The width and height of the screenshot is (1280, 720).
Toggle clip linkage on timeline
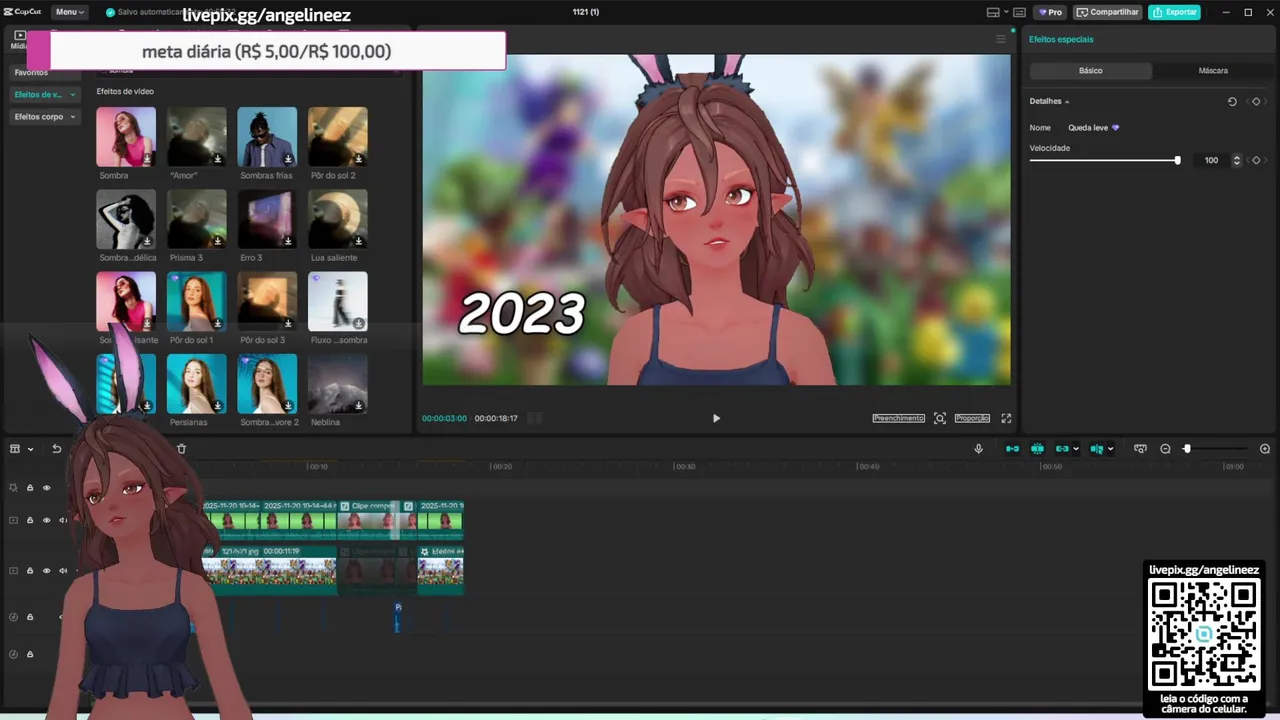click(1062, 449)
